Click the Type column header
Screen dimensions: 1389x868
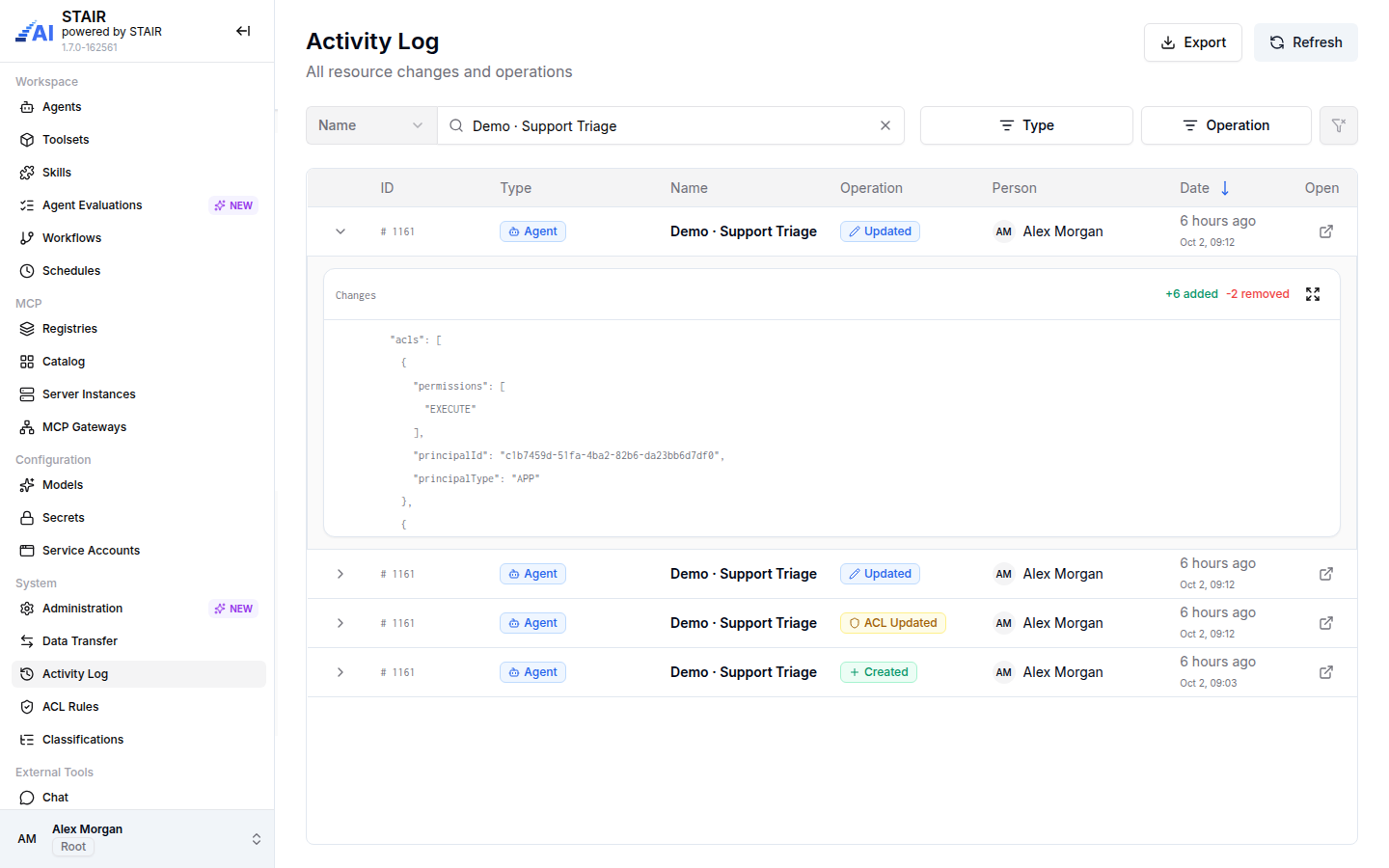click(516, 188)
